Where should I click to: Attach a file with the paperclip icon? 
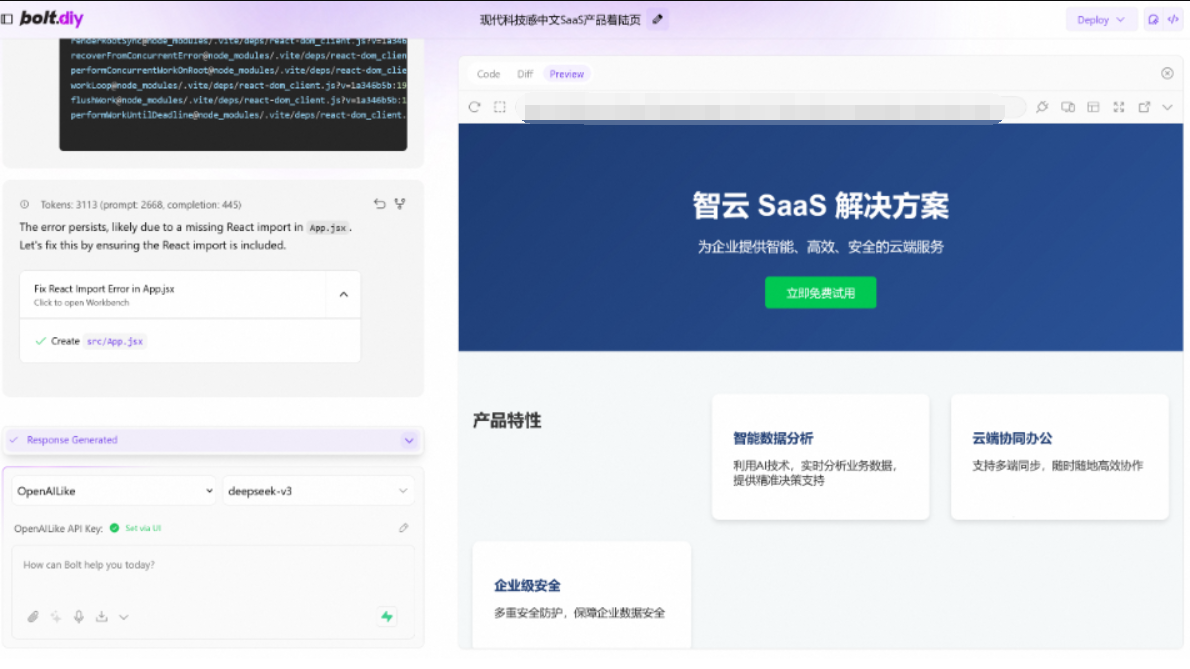coord(33,617)
